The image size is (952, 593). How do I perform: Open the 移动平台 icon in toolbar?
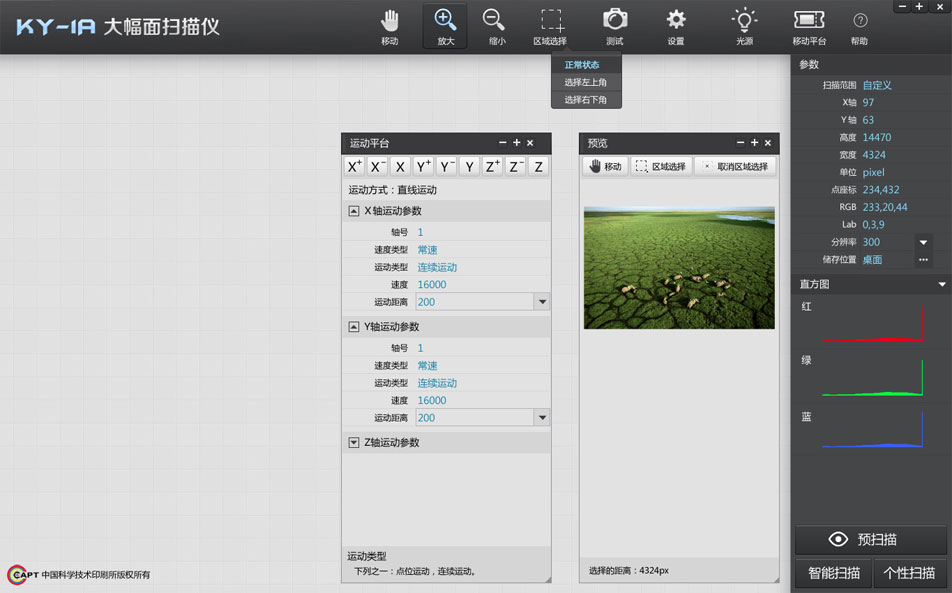809,21
